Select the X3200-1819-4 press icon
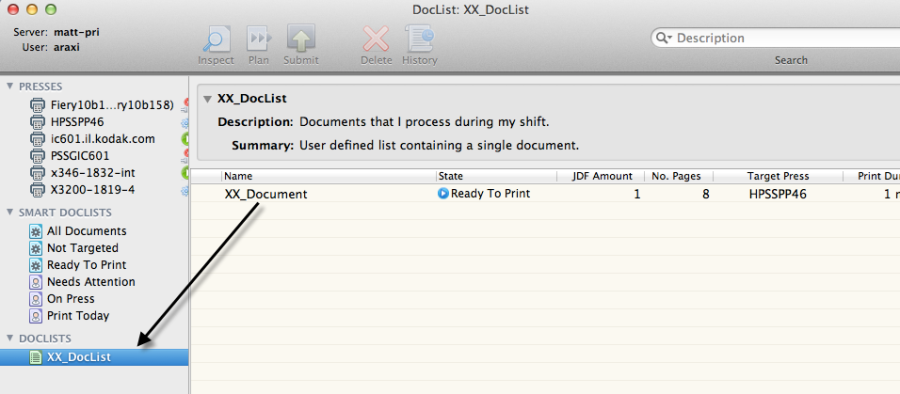 tap(37, 190)
